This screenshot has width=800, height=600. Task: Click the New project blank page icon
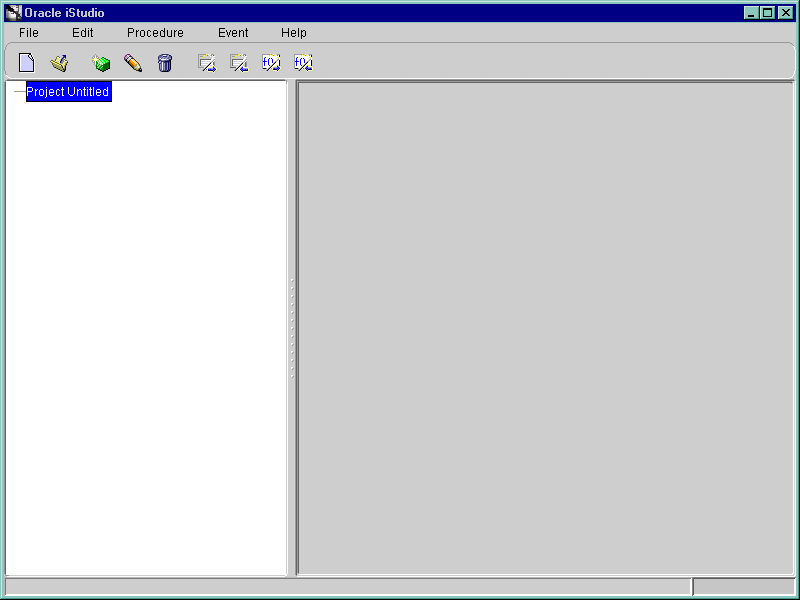27,63
